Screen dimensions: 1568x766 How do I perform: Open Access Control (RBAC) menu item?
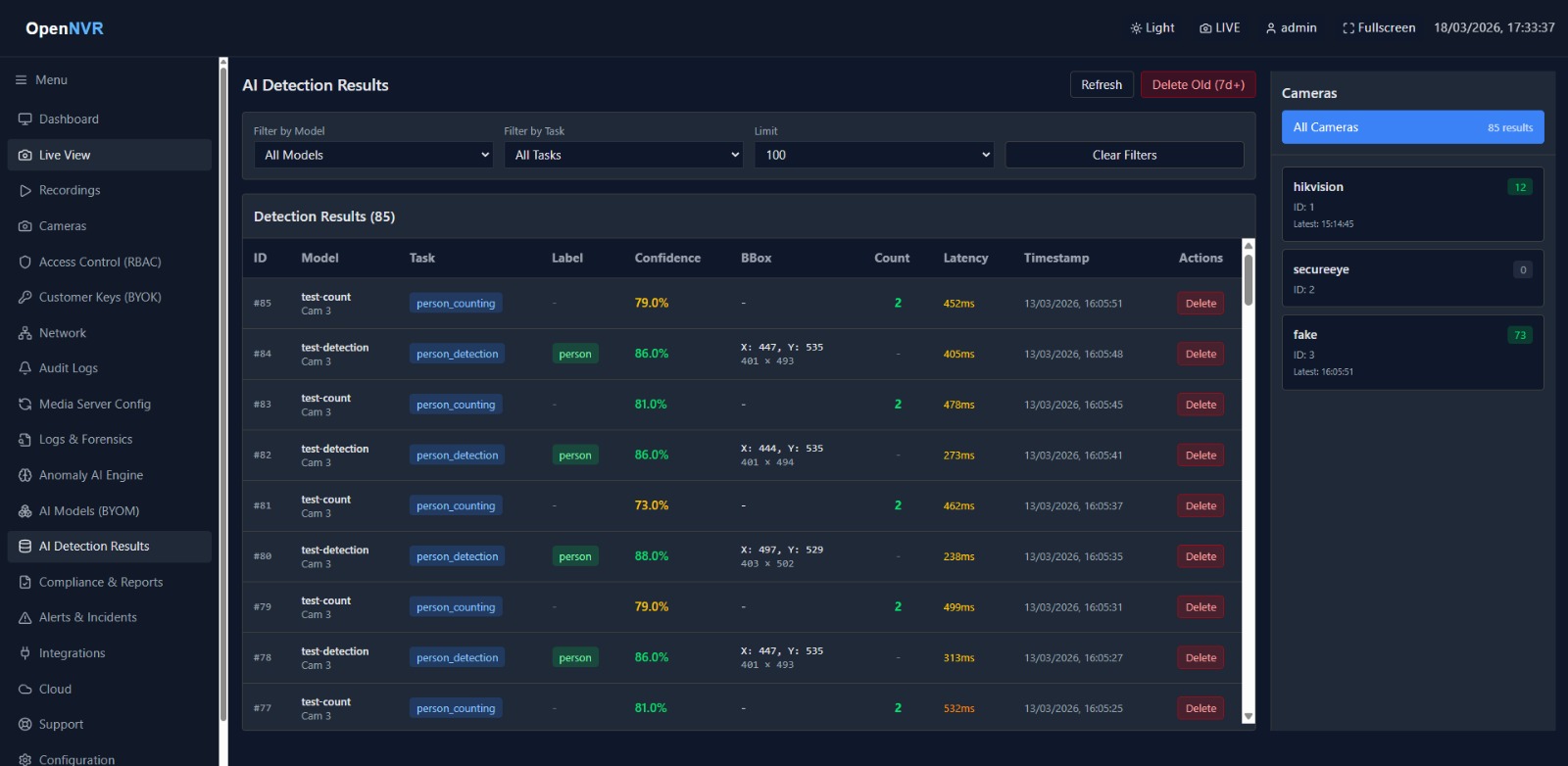110,263
